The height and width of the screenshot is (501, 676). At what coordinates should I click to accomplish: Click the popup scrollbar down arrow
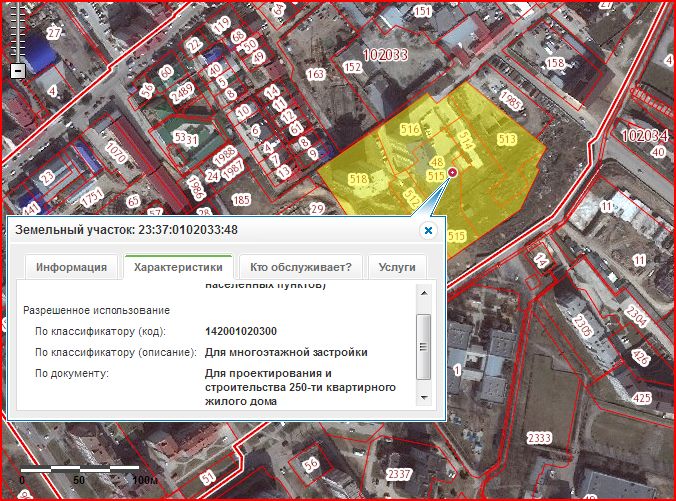(423, 397)
